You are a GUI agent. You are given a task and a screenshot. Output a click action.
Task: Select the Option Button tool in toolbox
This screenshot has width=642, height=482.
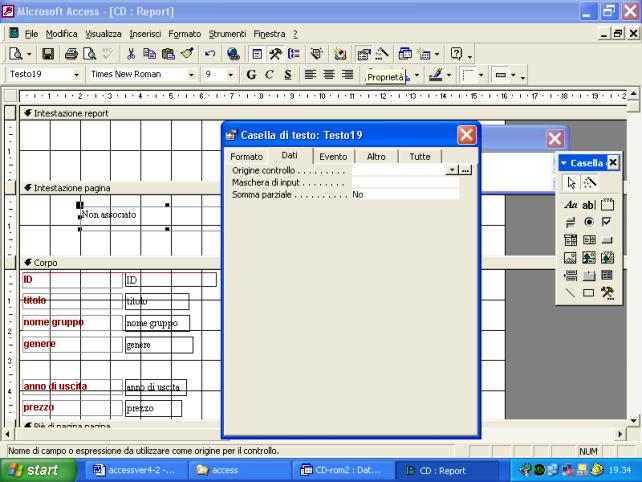[589, 222]
